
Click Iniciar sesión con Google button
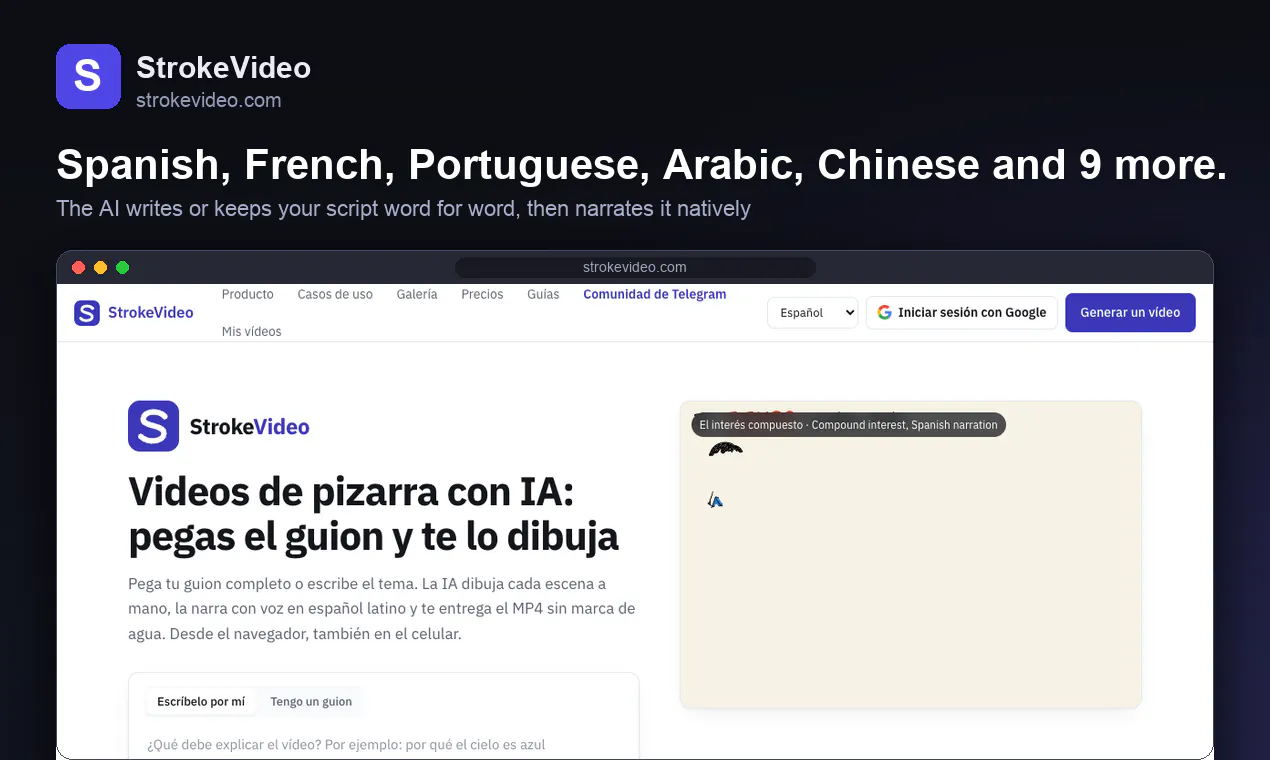(x=962, y=312)
